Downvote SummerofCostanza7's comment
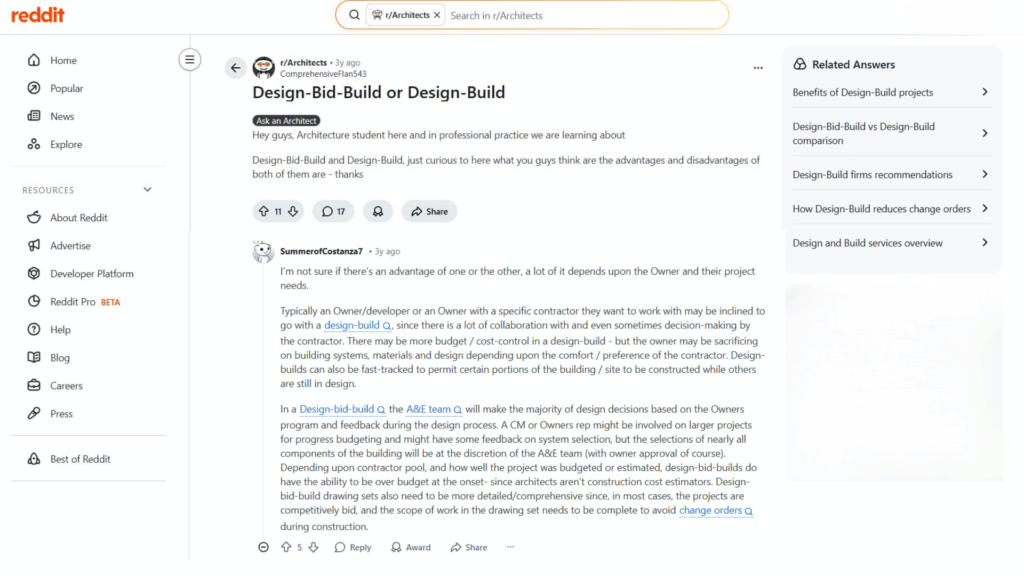The width and height of the screenshot is (1024, 576). (x=314, y=547)
